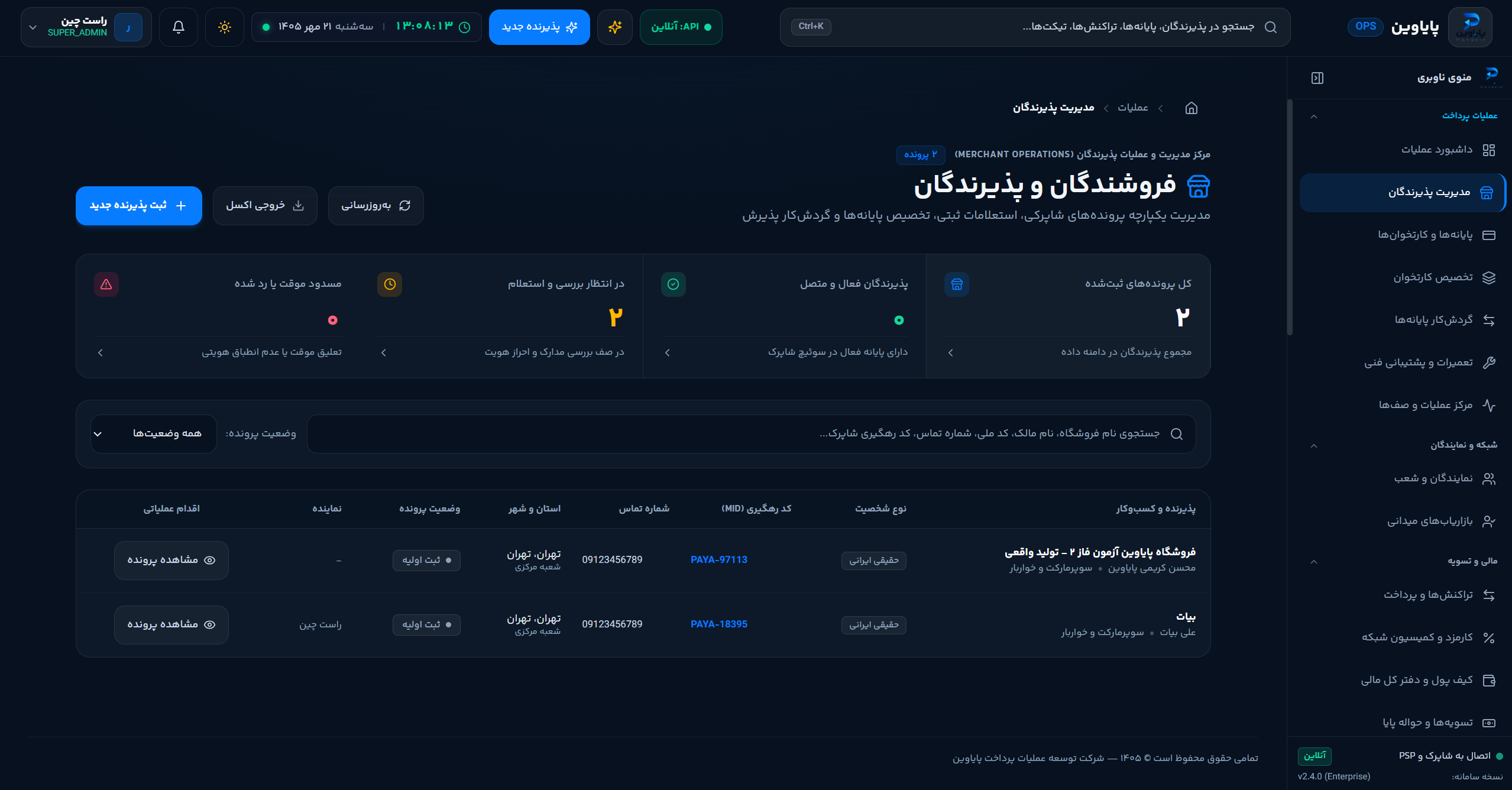1512x790 pixels.
Task: Open گردش‌کار پایانه‌ها sidebar item
Action: coord(1403,320)
